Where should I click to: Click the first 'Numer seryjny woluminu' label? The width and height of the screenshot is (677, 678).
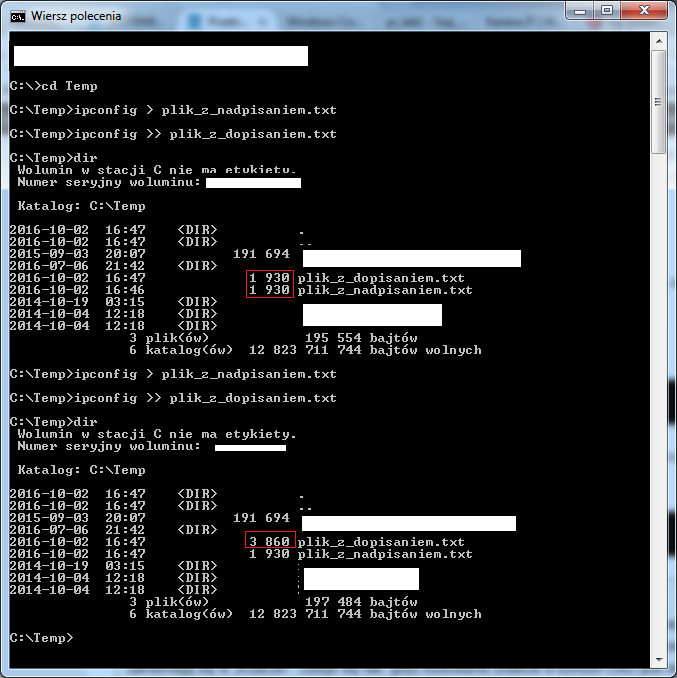108,182
